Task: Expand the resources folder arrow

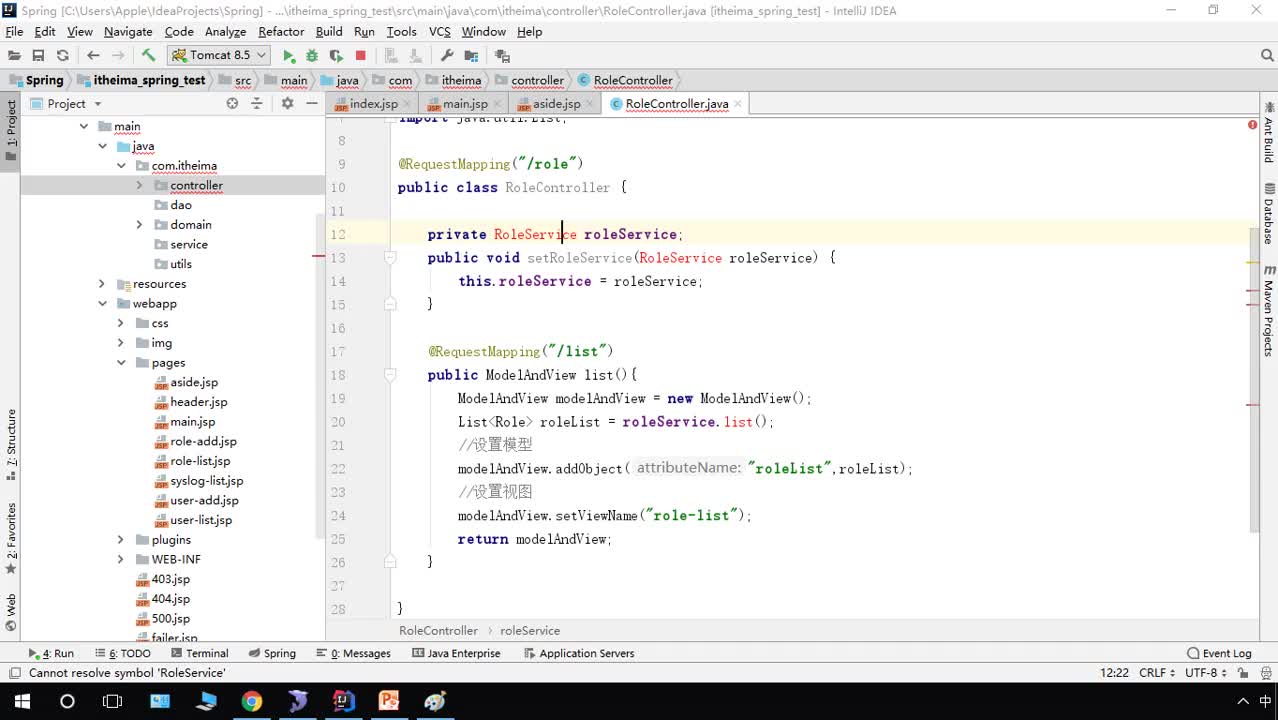Action: (x=102, y=284)
